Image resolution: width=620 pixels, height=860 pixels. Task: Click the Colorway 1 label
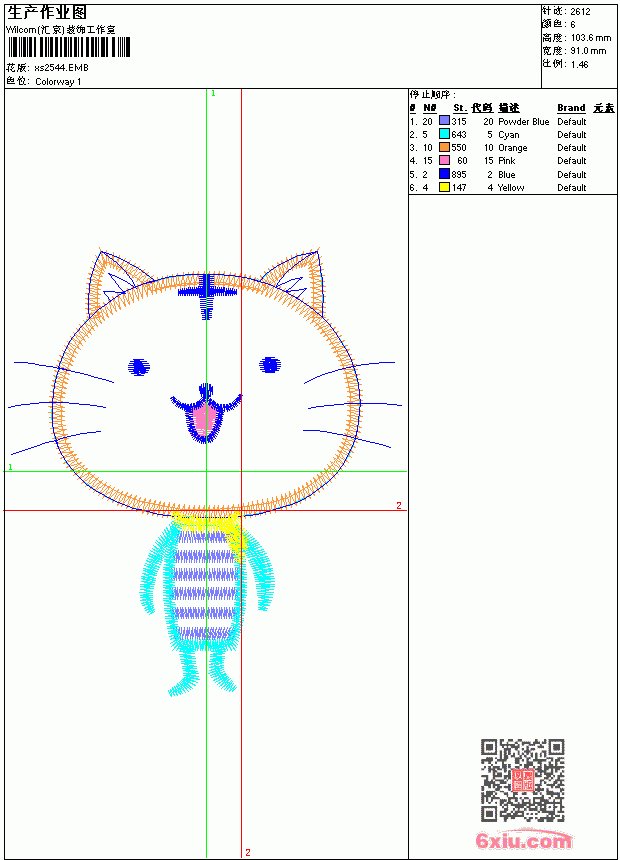(58, 82)
